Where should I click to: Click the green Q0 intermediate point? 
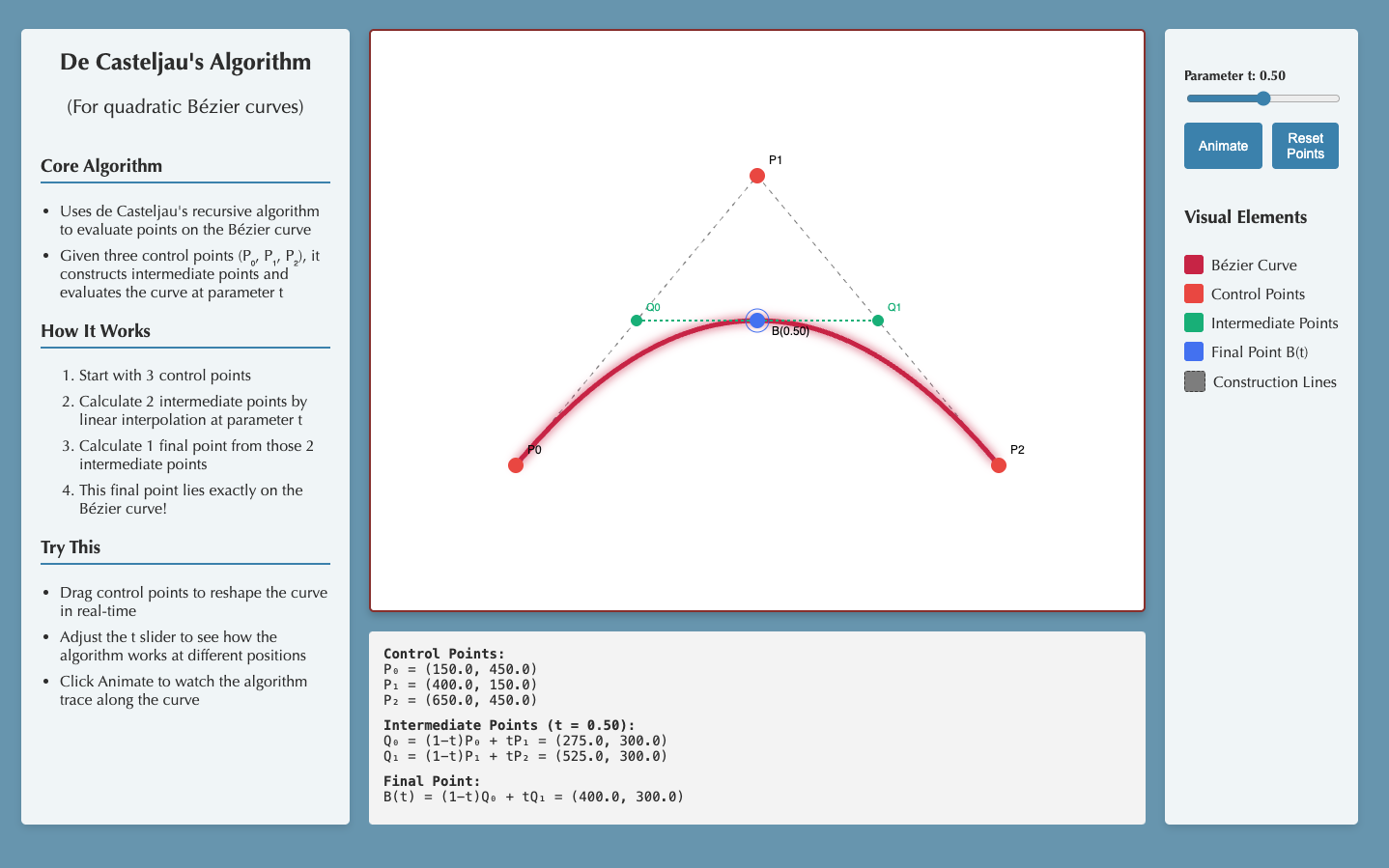tap(637, 321)
